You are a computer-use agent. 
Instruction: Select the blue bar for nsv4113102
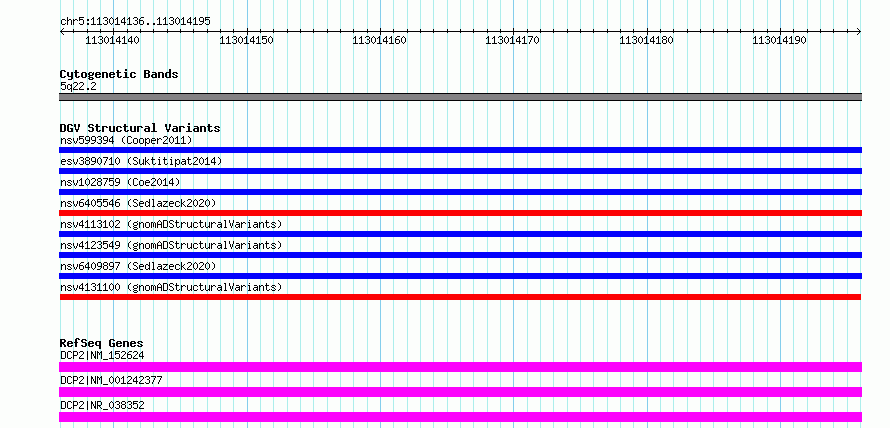coord(460,234)
